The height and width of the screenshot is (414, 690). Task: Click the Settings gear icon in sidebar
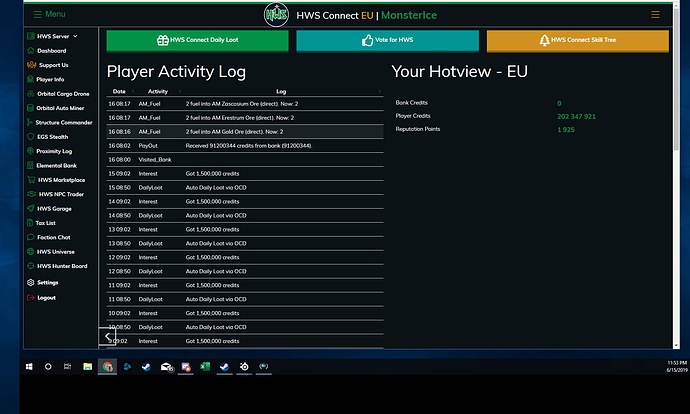pos(28,282)
